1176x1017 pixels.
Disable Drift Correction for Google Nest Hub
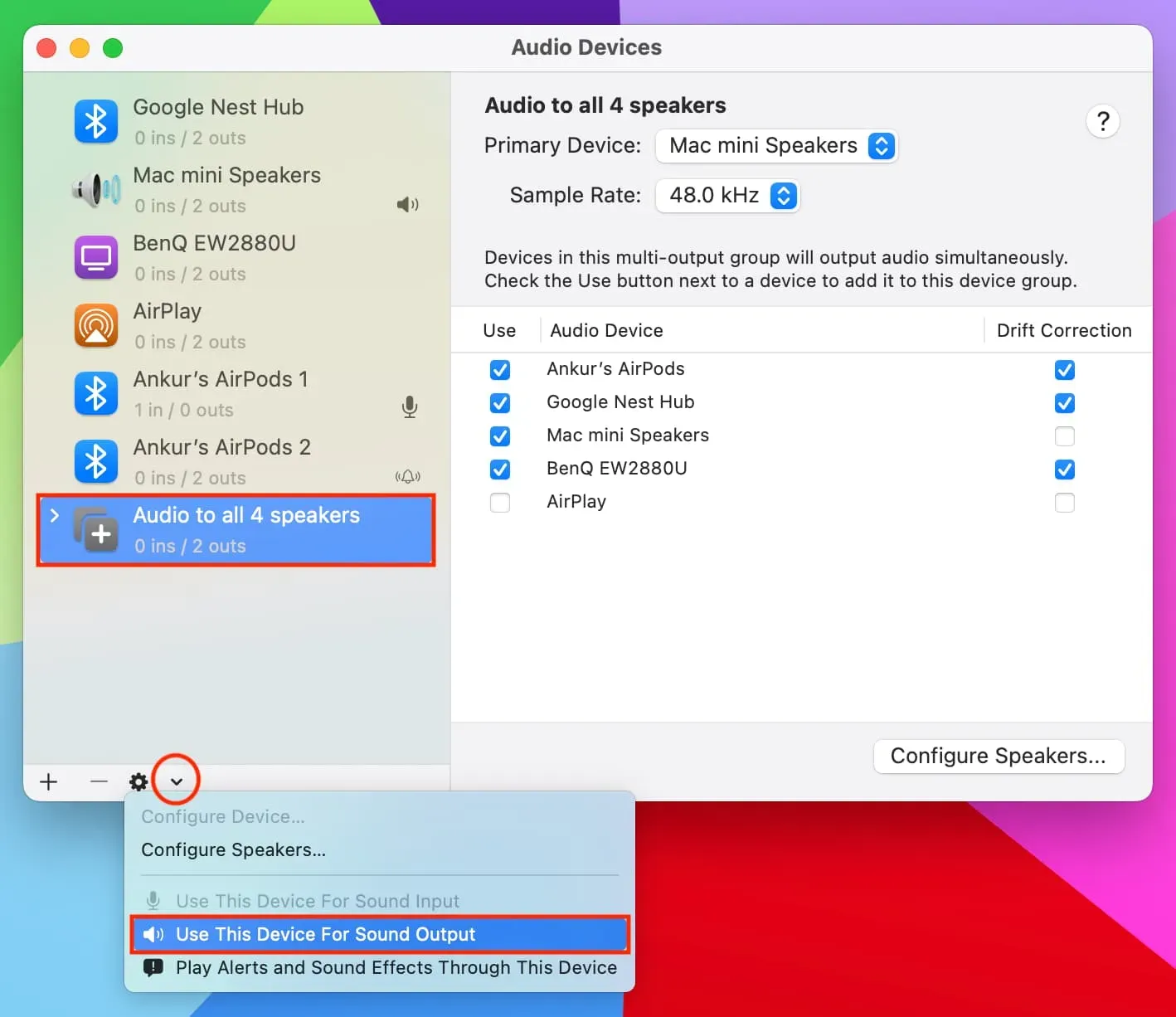point(1065,403)
